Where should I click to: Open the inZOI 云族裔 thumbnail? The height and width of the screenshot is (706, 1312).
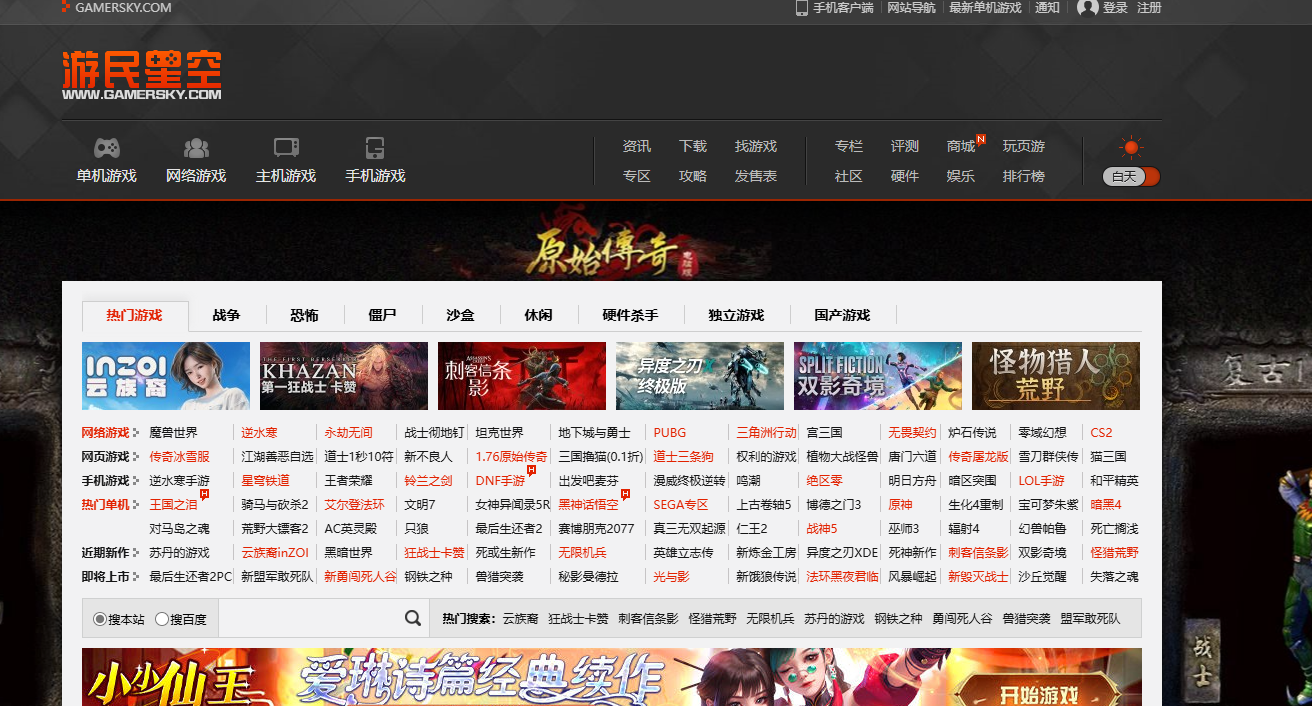pyautogui.click(x=166, y=376)
